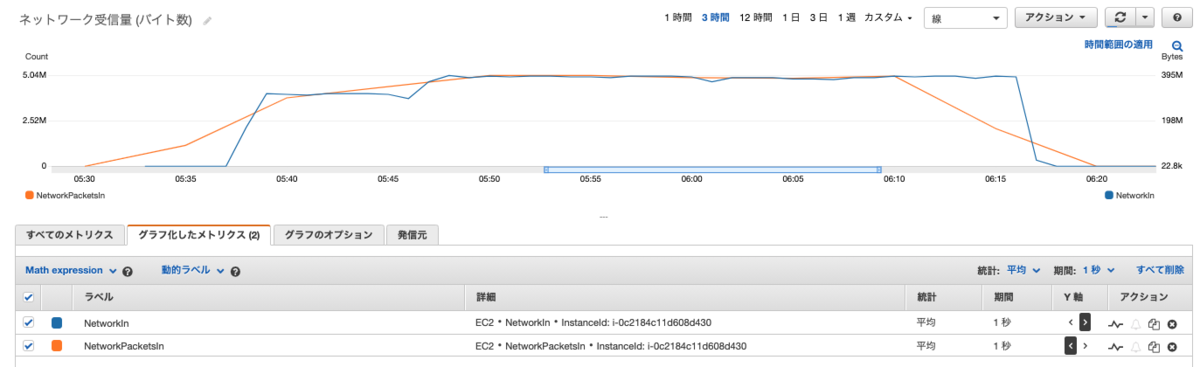Click the NetworkPacketsIn label cell

(x=123, y=345)
